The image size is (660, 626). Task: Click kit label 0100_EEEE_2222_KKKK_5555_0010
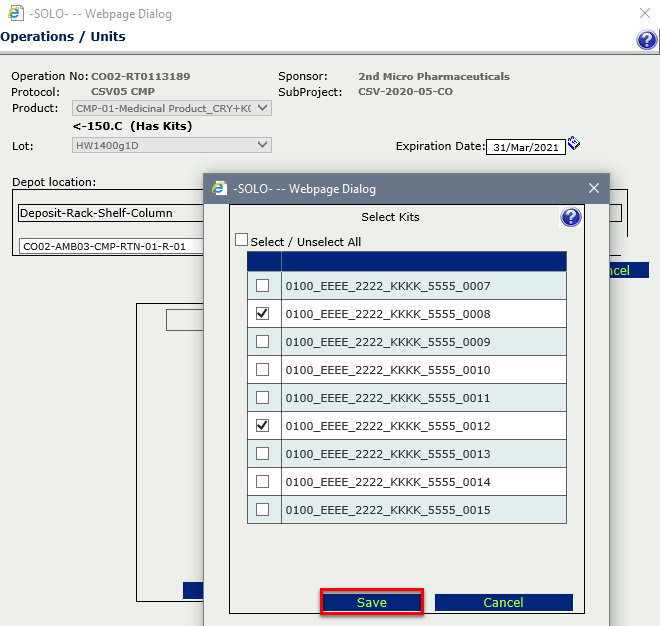pos(388,370)
